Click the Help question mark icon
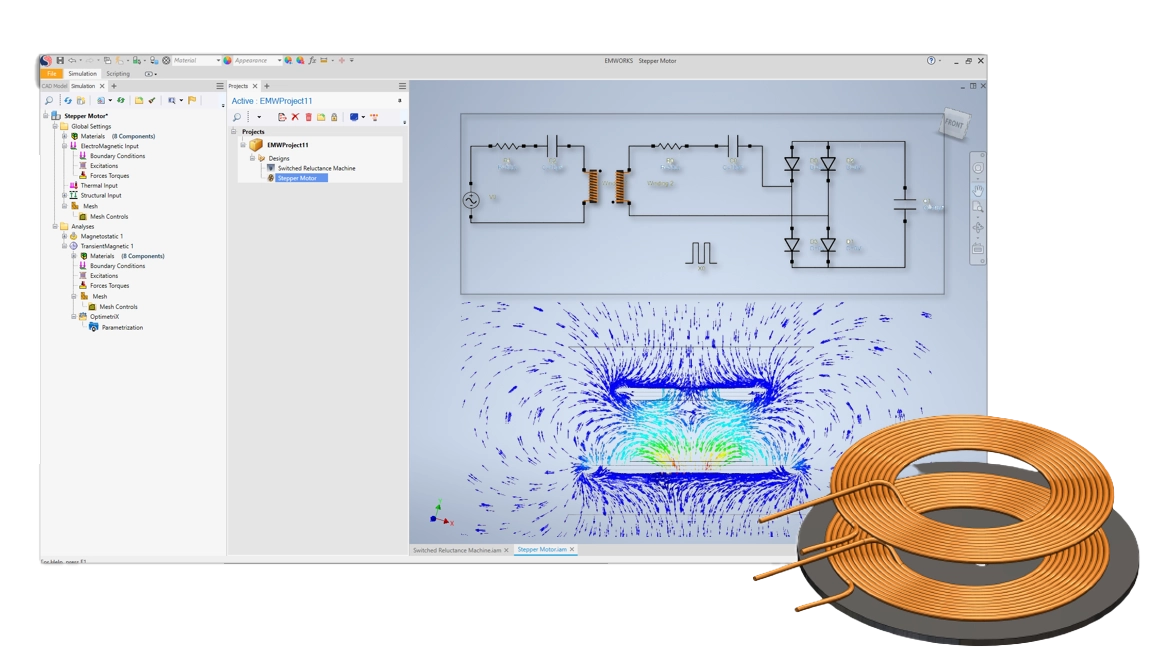Viewport: 1164px width, 663px height. [932, 61]
